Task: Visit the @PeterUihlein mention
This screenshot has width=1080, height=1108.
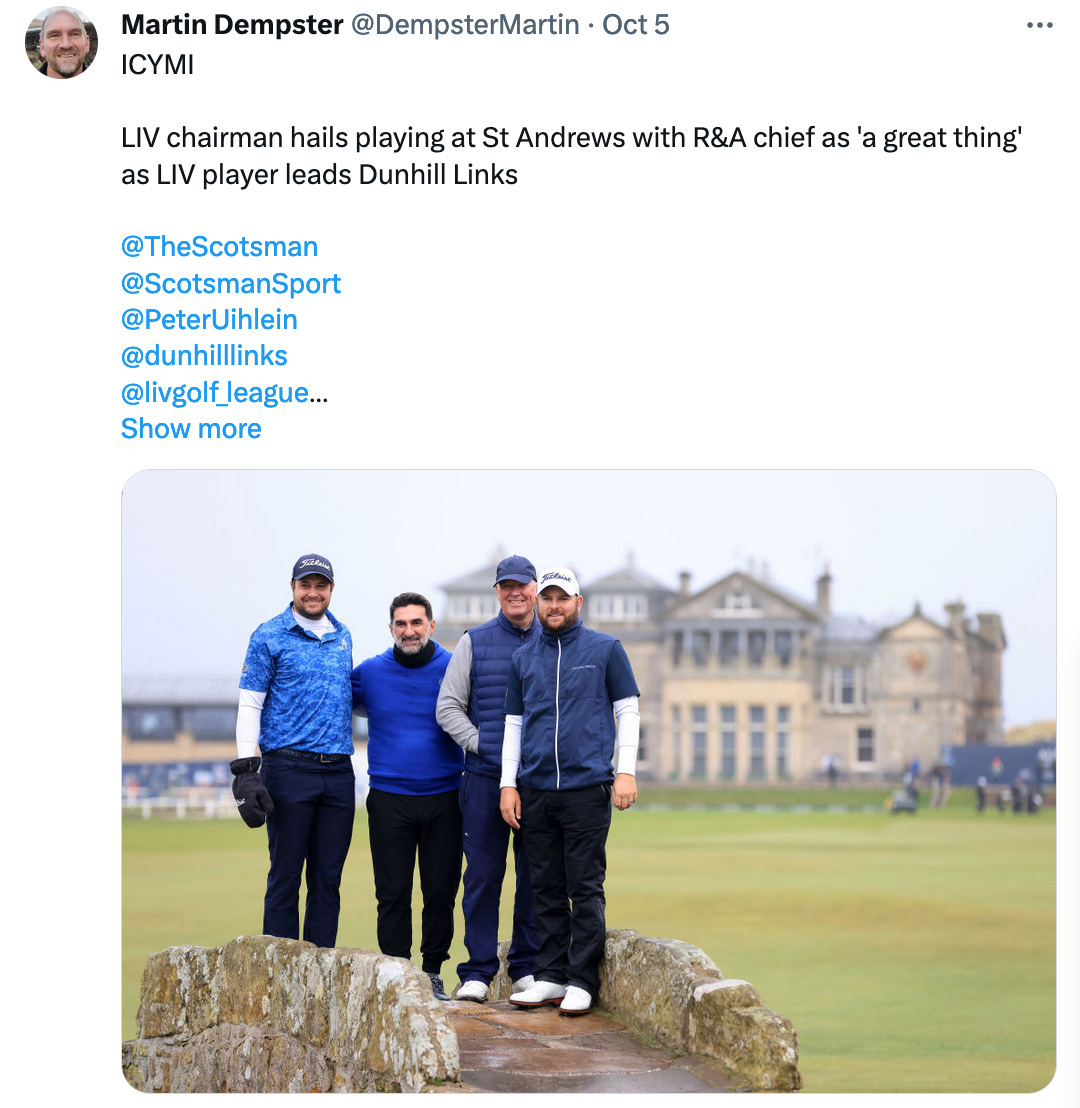Action: coord(209,319)
